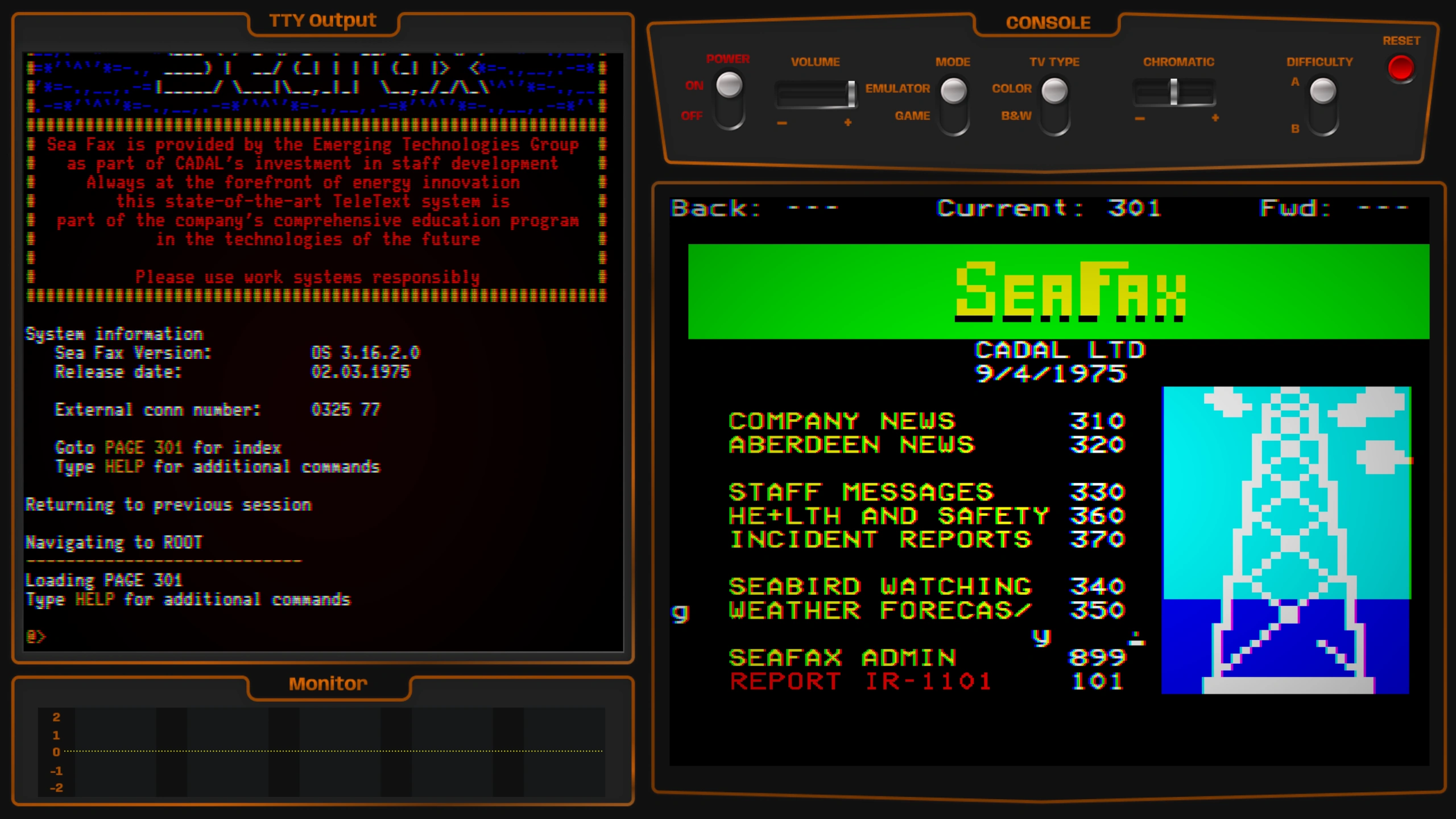The image size is (1456, 819).
Task: Click the oil rig pixel image
Action: tap(1287, 540)
